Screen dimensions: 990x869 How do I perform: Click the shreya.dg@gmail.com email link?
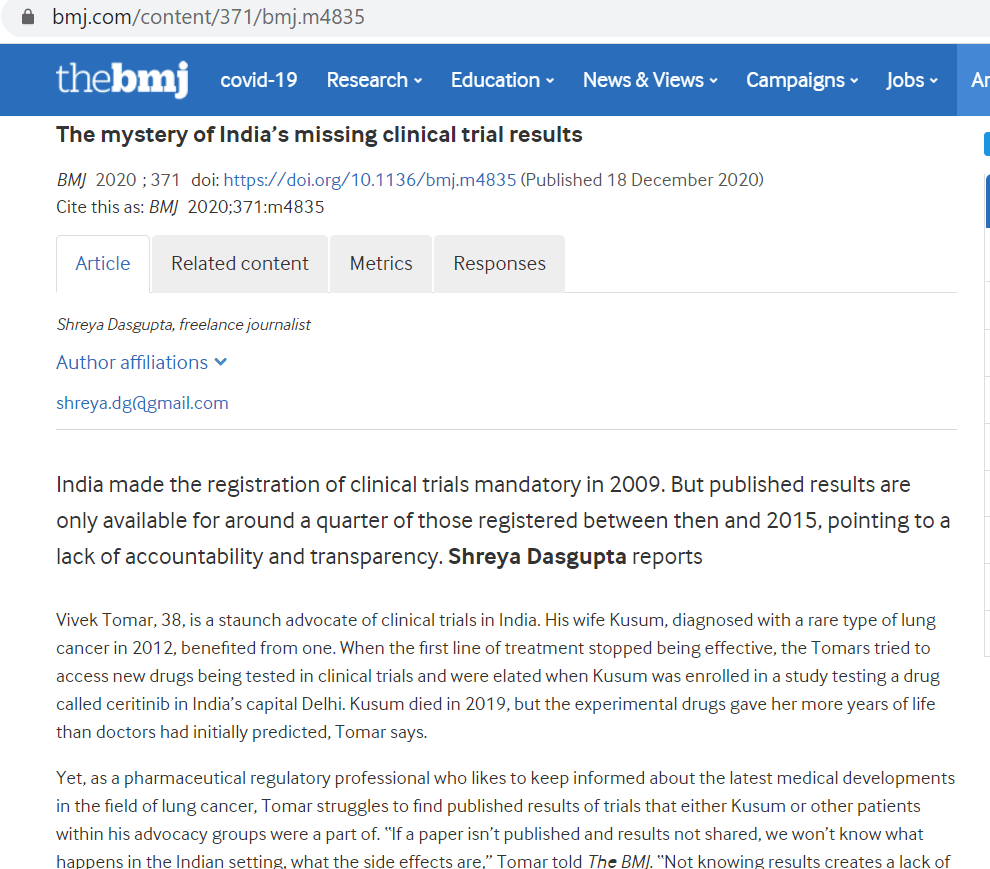[x=142, y=403]
